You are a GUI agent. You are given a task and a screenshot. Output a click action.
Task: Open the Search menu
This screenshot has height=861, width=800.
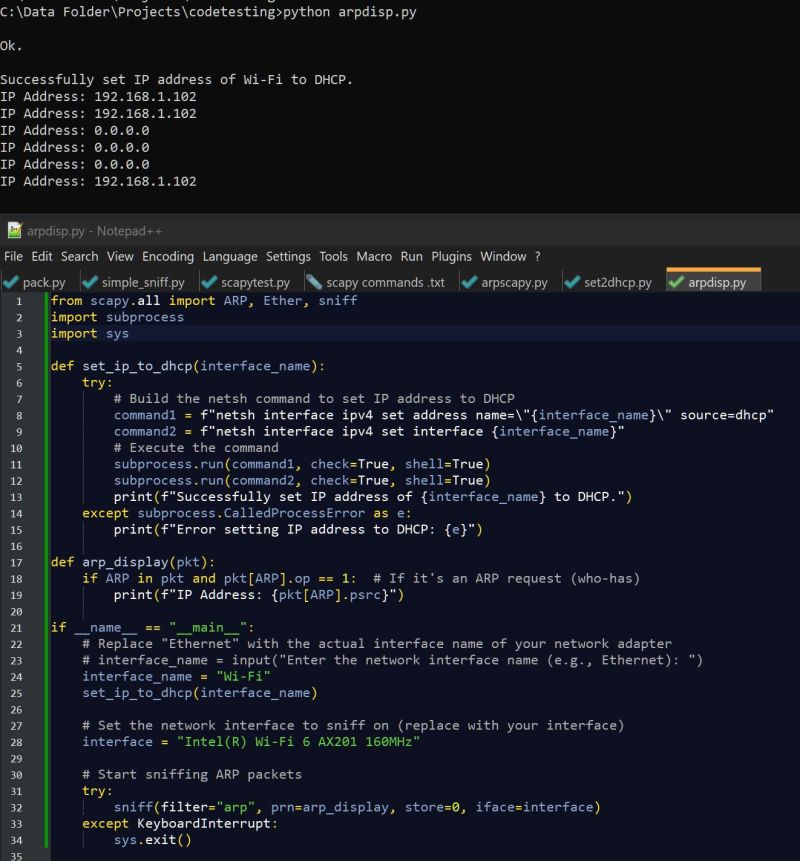(x=80, y=256)
